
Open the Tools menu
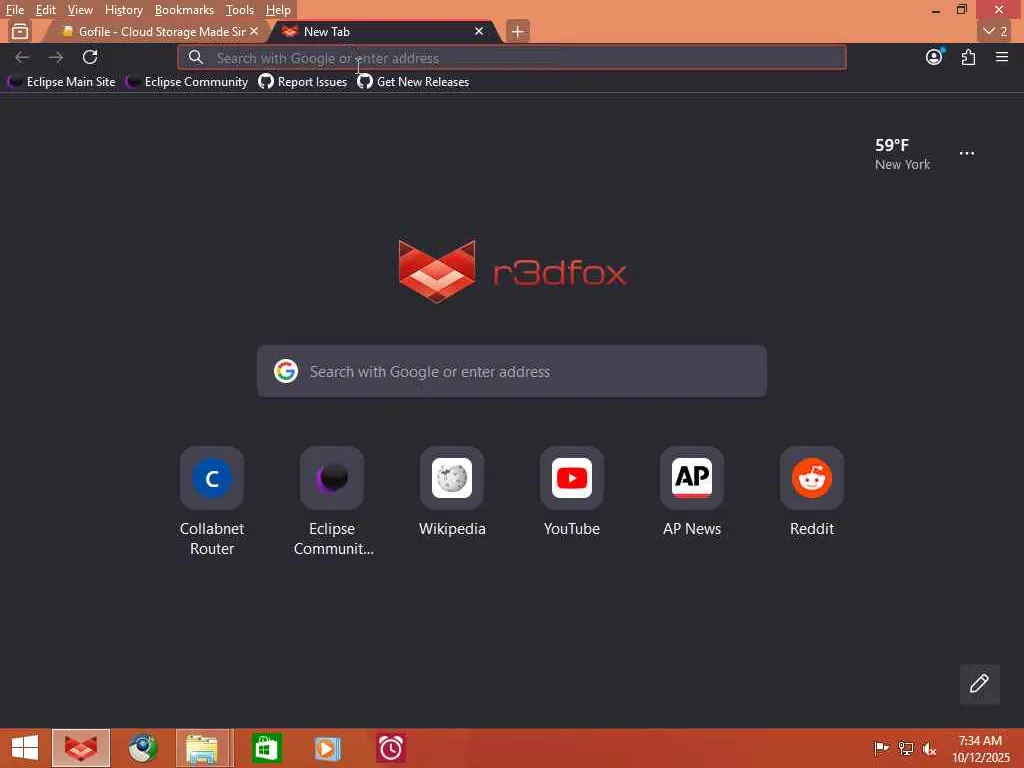pos(240,10)
